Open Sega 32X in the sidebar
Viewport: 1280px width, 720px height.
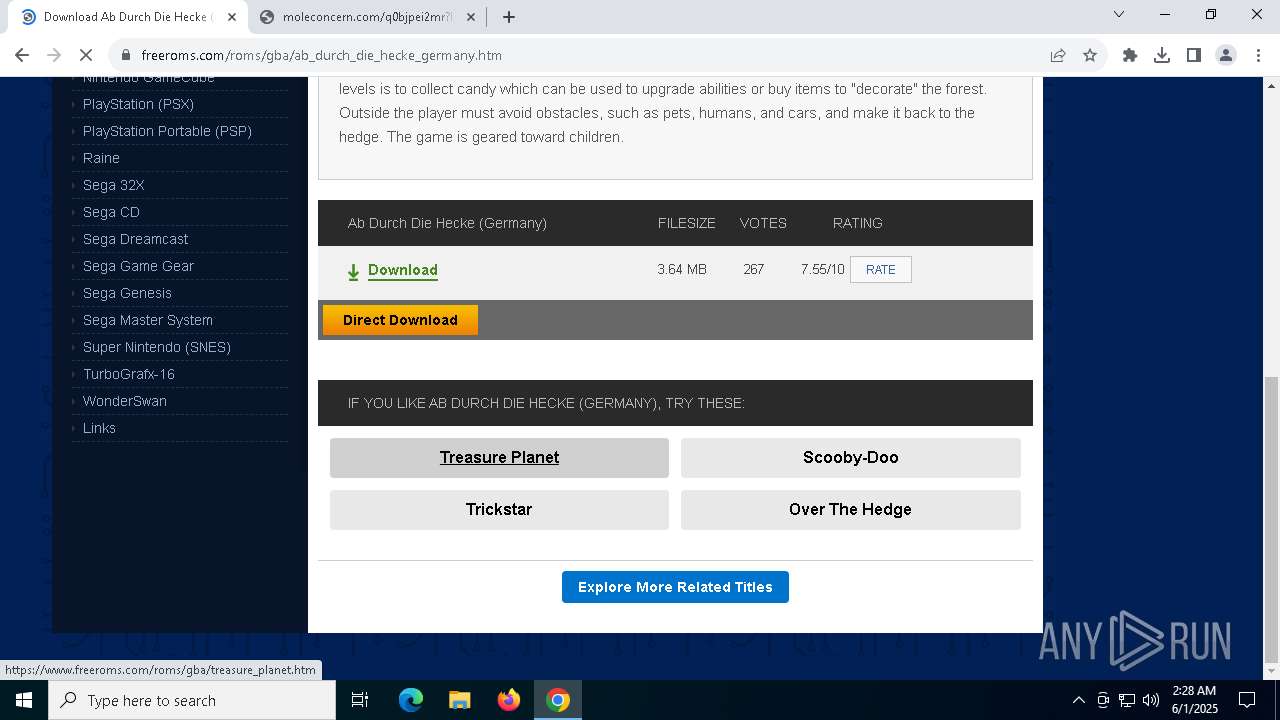(x=113, y=185)
